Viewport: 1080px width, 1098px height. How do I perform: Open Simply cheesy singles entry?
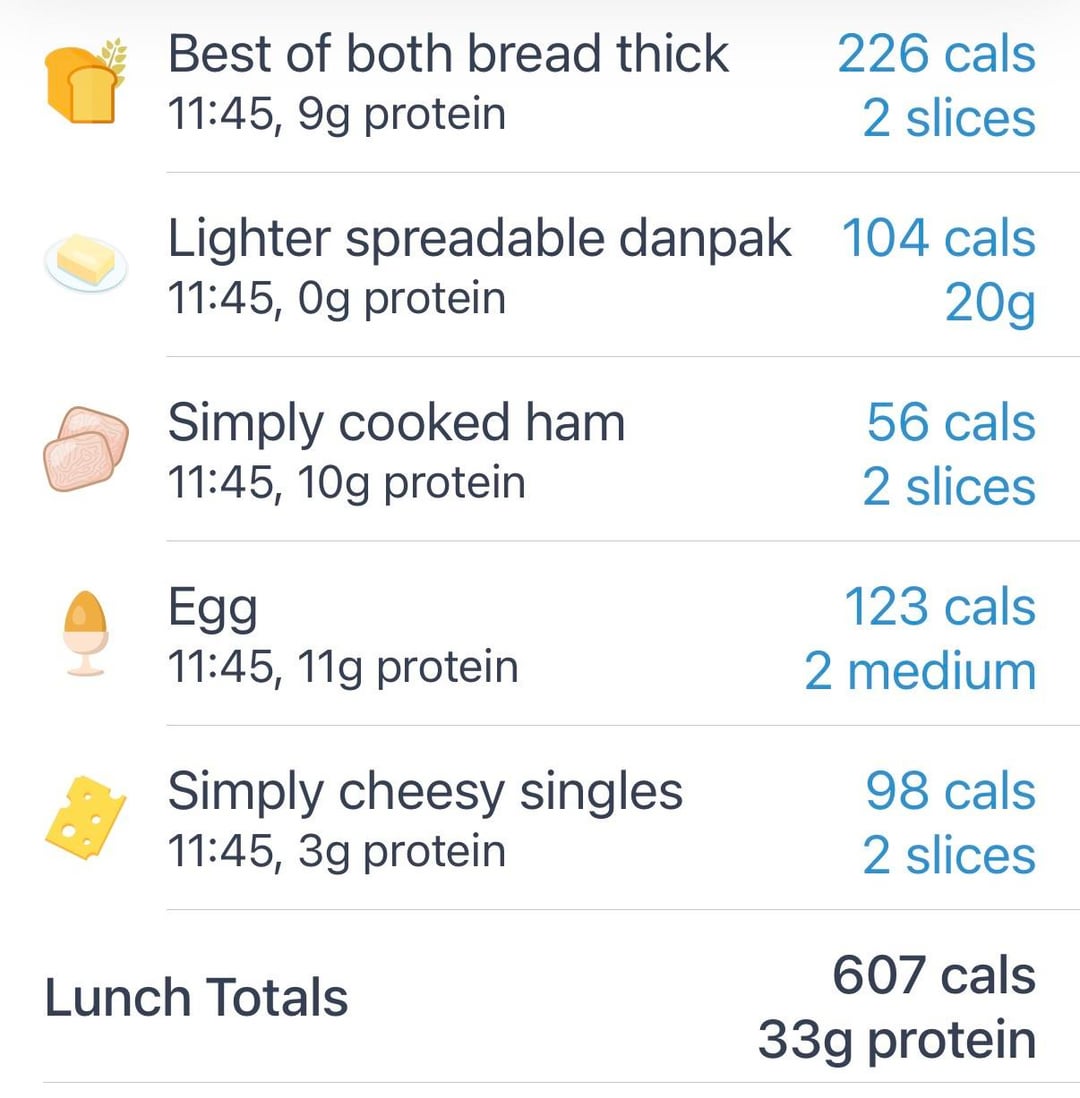(x=425, y=792)
